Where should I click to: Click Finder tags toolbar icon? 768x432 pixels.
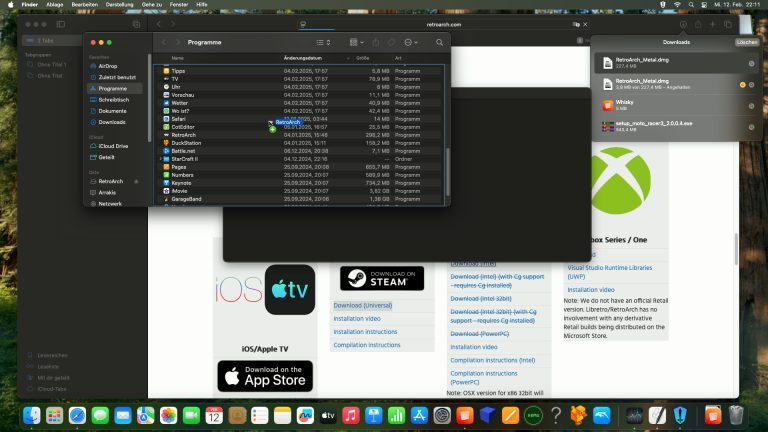coord(391,43)
